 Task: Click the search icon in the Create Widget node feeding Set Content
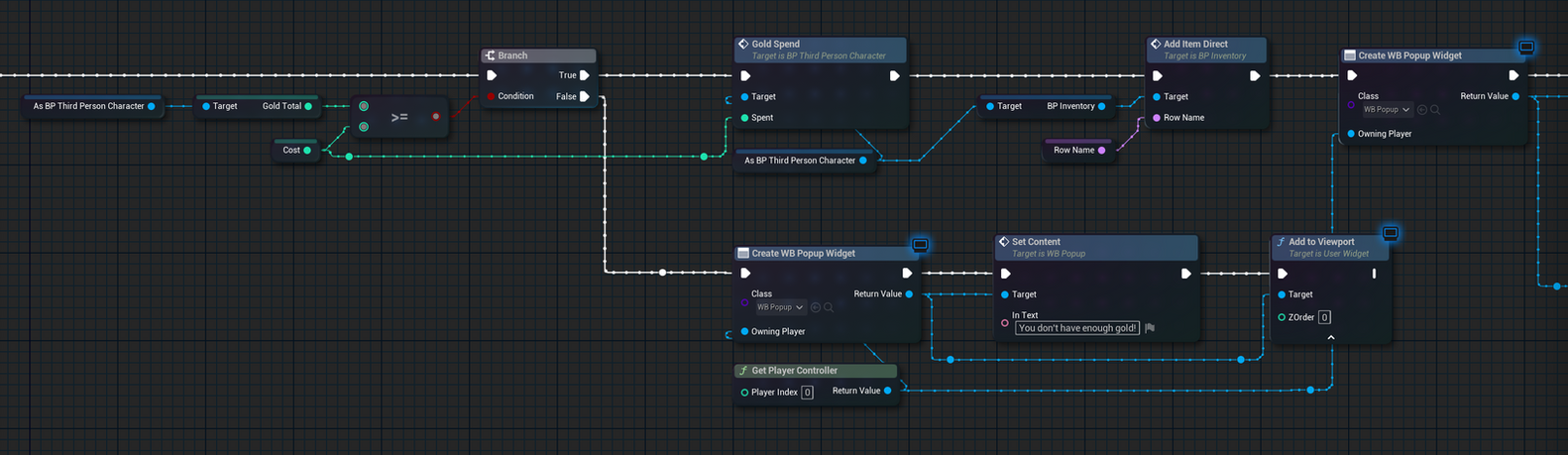click(x=829, y=307)
